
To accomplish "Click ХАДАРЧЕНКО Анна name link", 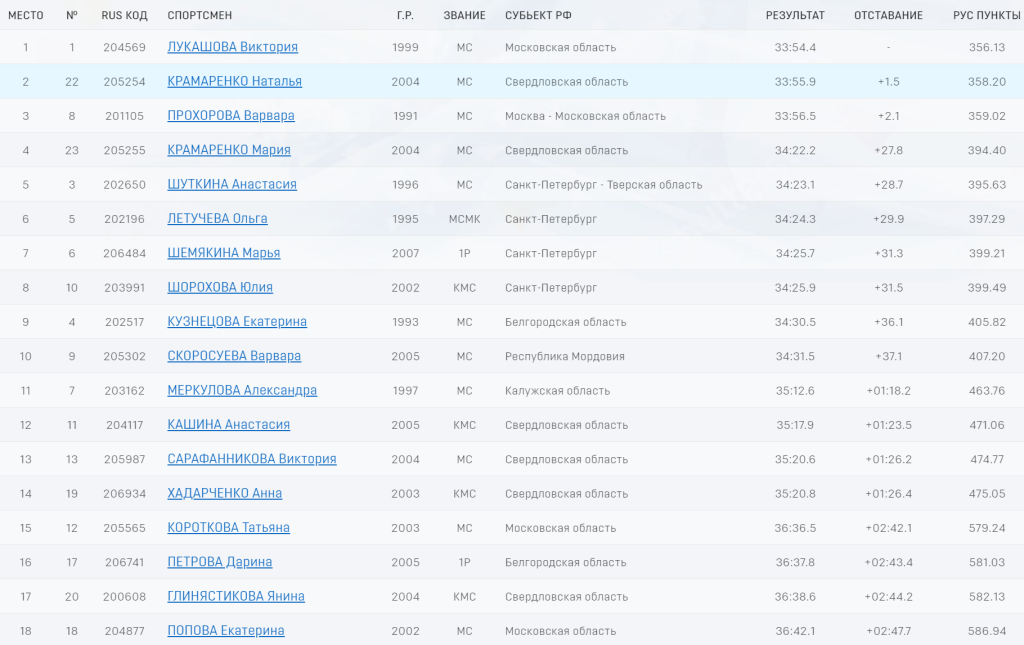I will click(x=225, y=493).
